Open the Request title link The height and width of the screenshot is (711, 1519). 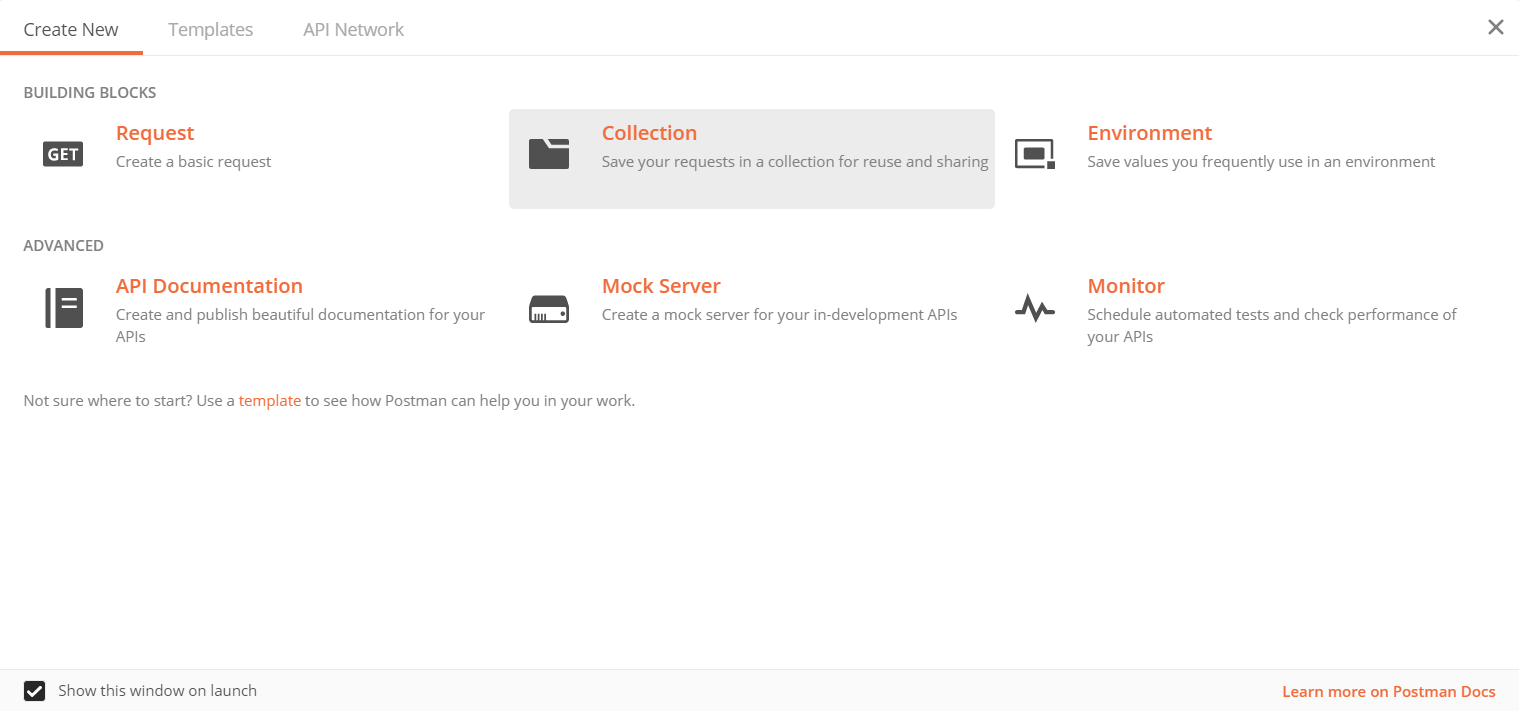coord(155,133)
